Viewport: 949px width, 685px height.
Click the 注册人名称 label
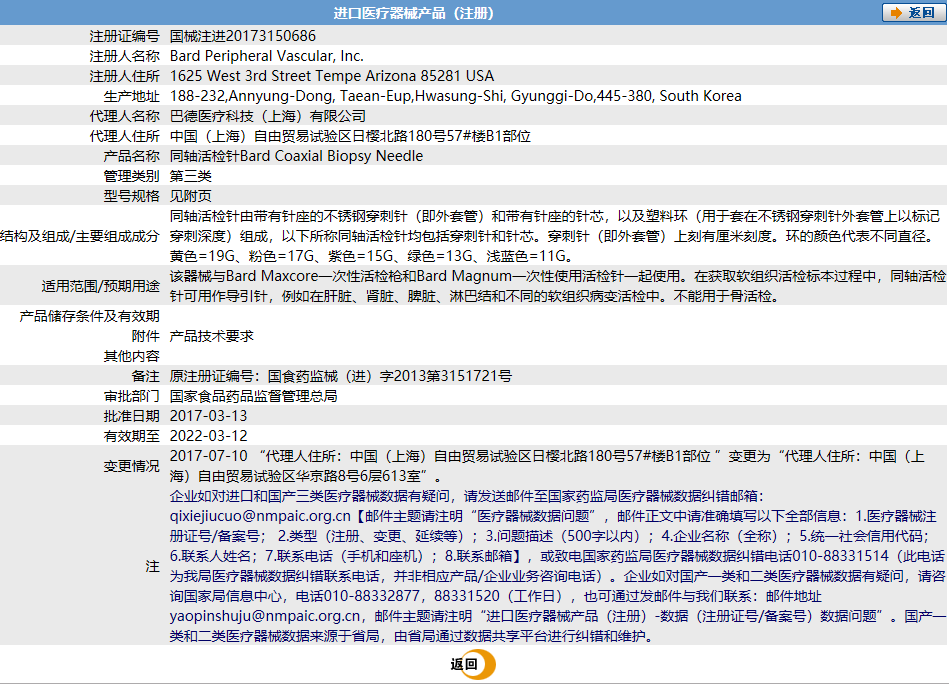click(125, 56)
